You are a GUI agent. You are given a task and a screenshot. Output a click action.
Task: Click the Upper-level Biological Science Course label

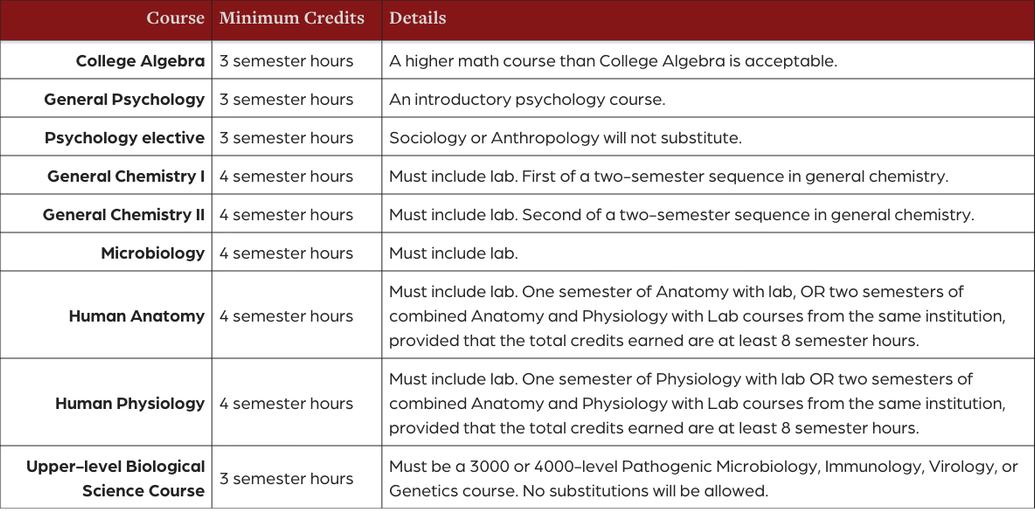(116, 478)
